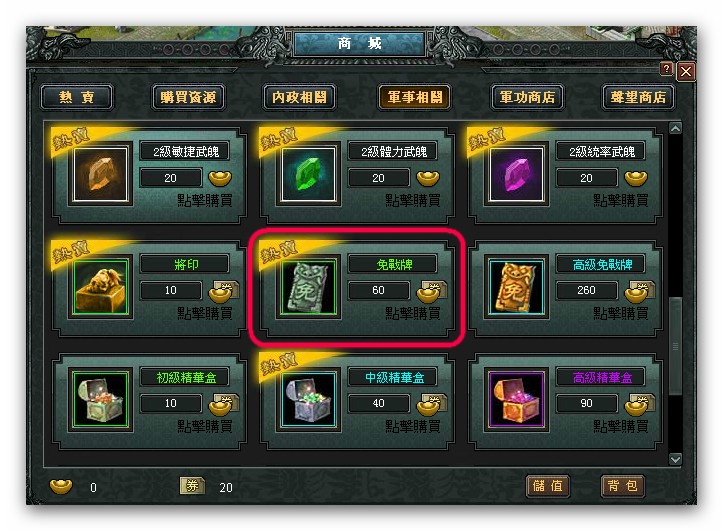The image size is (723, 531).
Task: Select the 高級精華盒 purple chest icon
Action: [516, 400]
